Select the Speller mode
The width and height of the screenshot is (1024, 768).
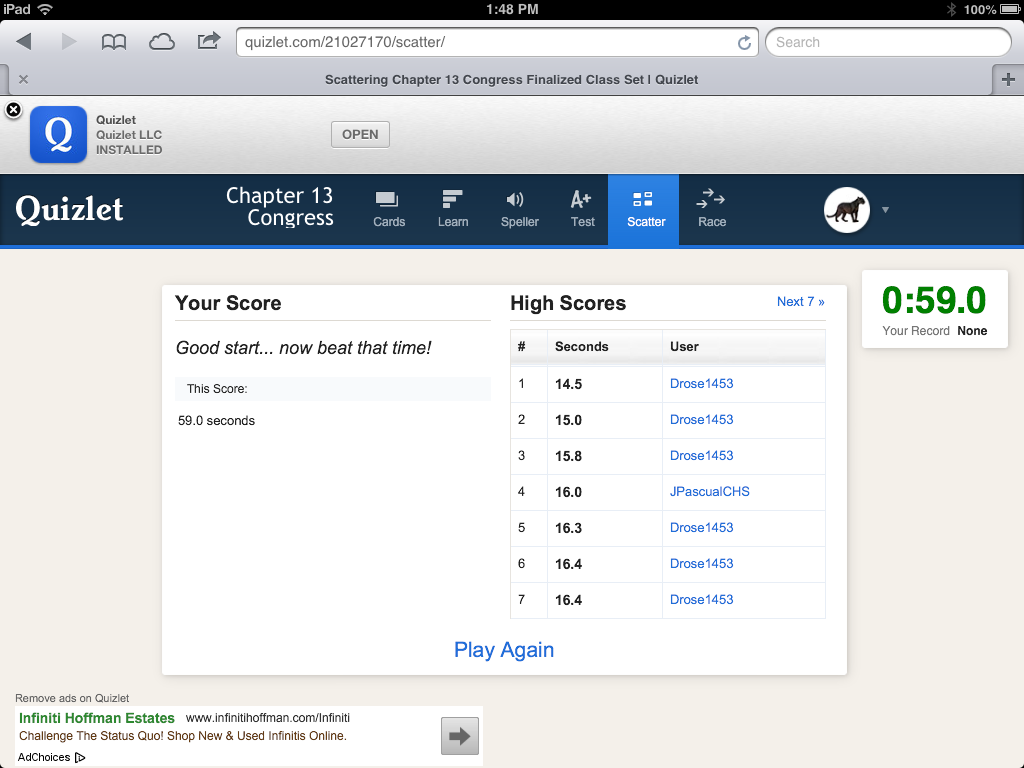pyautogui.click(x=519, y=209)
